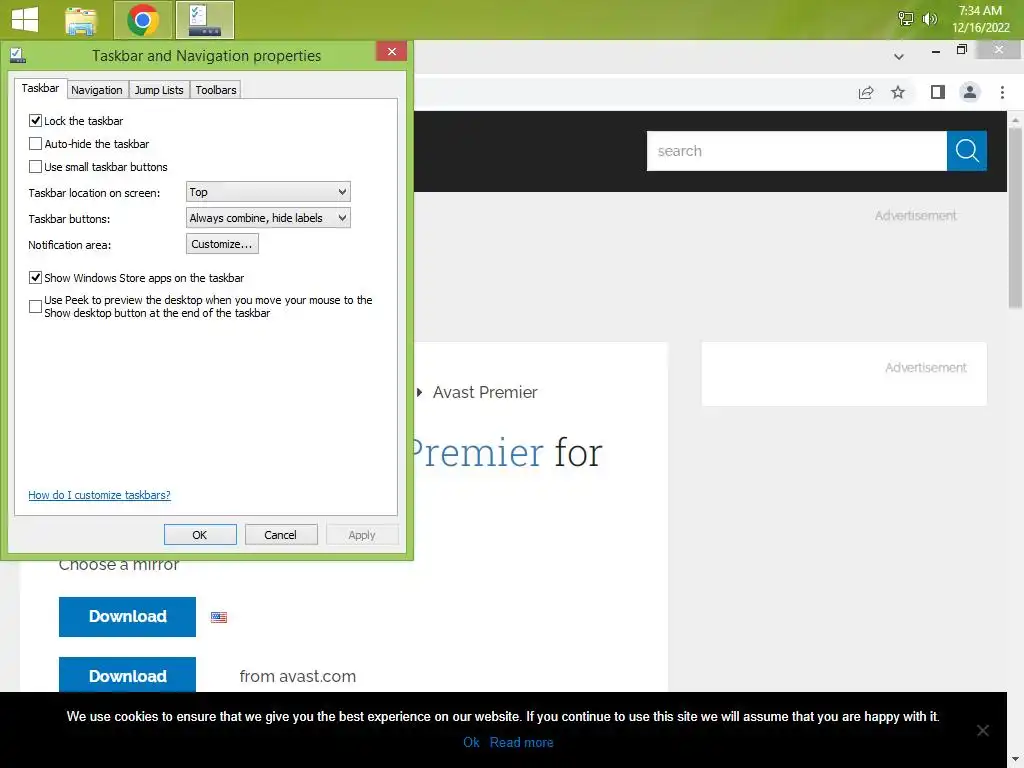The width and height of the screenshot is (1024, 768).
Task: Enable Use small taskbar buttons
Action: (x=35, y=166)
